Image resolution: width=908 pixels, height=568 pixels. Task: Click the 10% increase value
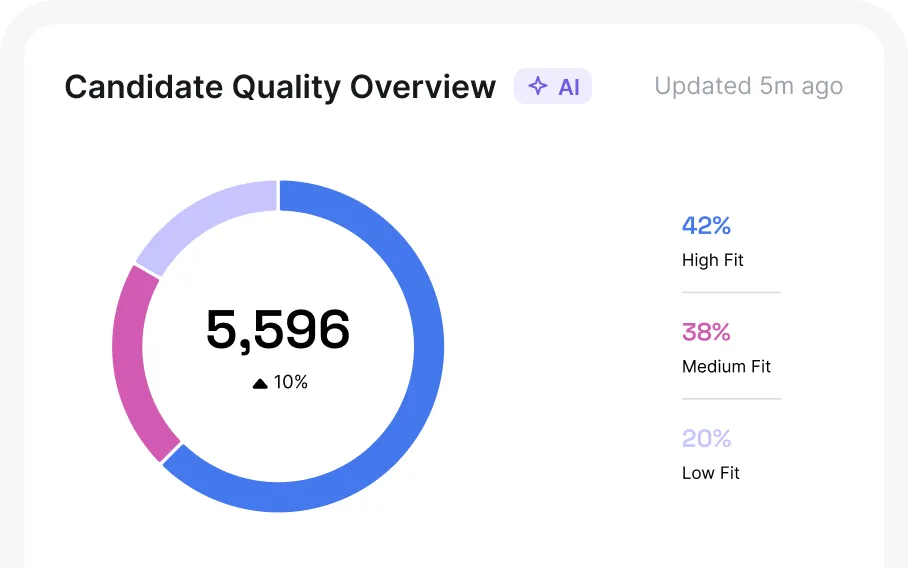pyautogui.click(x=291, y=382)
